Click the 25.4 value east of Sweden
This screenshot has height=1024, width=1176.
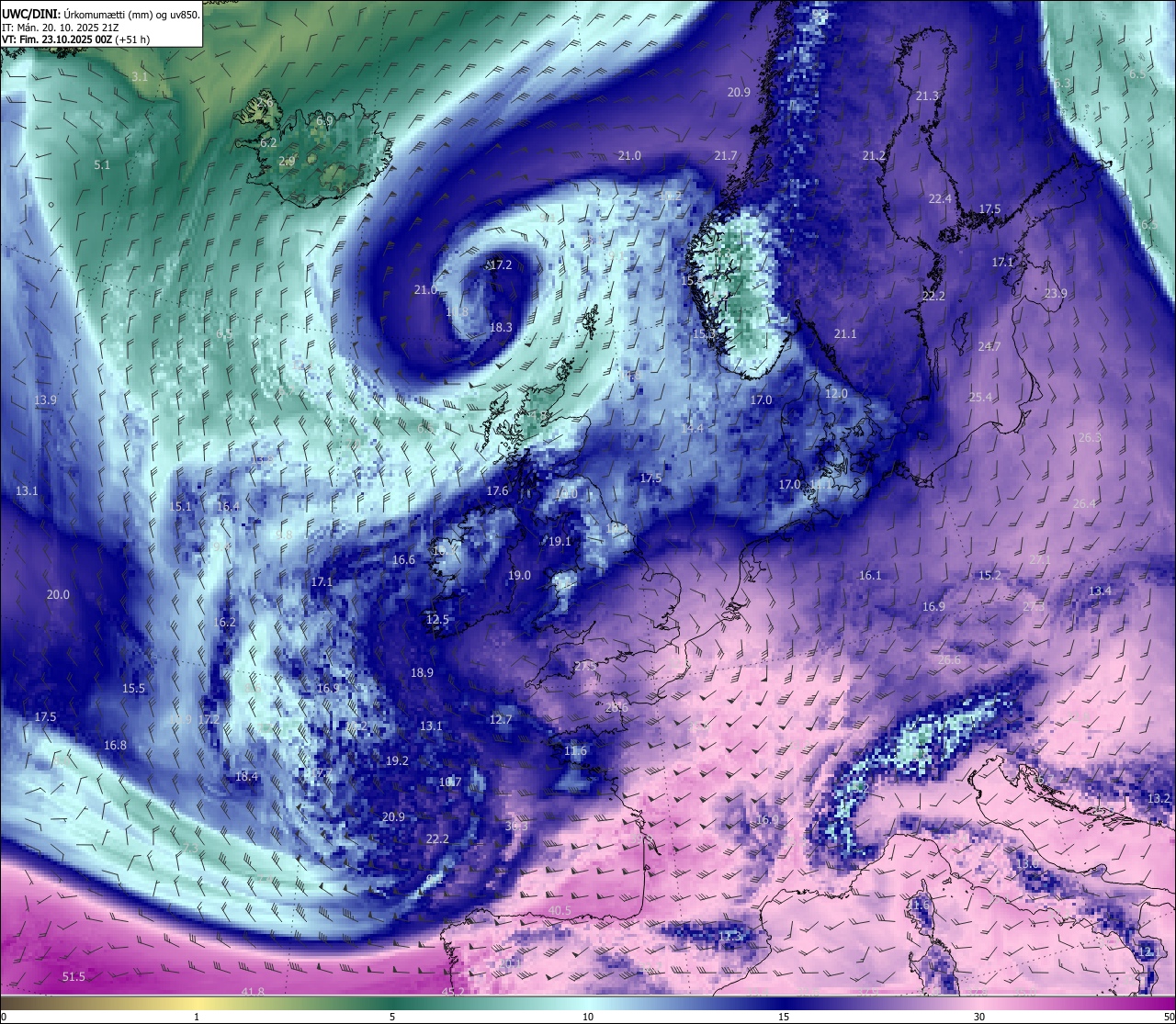(x=980, y=397)
